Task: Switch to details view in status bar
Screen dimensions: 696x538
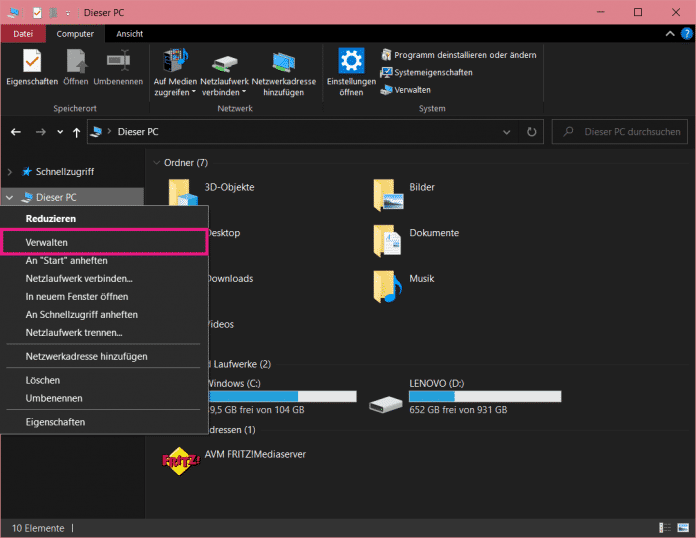Action: click(x=666, y=528)
